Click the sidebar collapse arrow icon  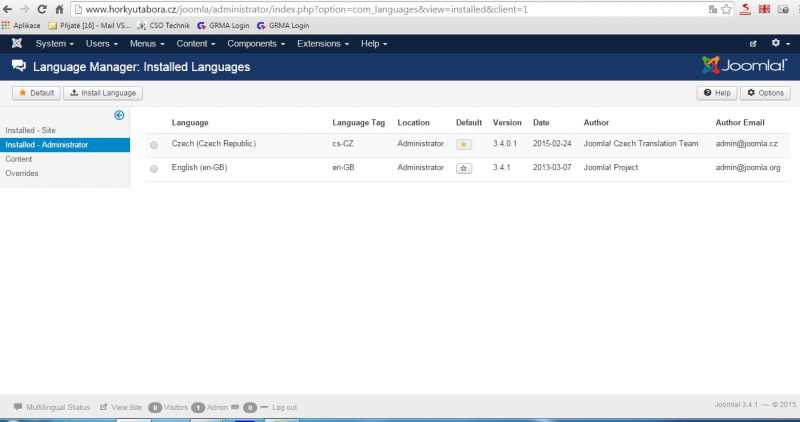tap(119, 115)
